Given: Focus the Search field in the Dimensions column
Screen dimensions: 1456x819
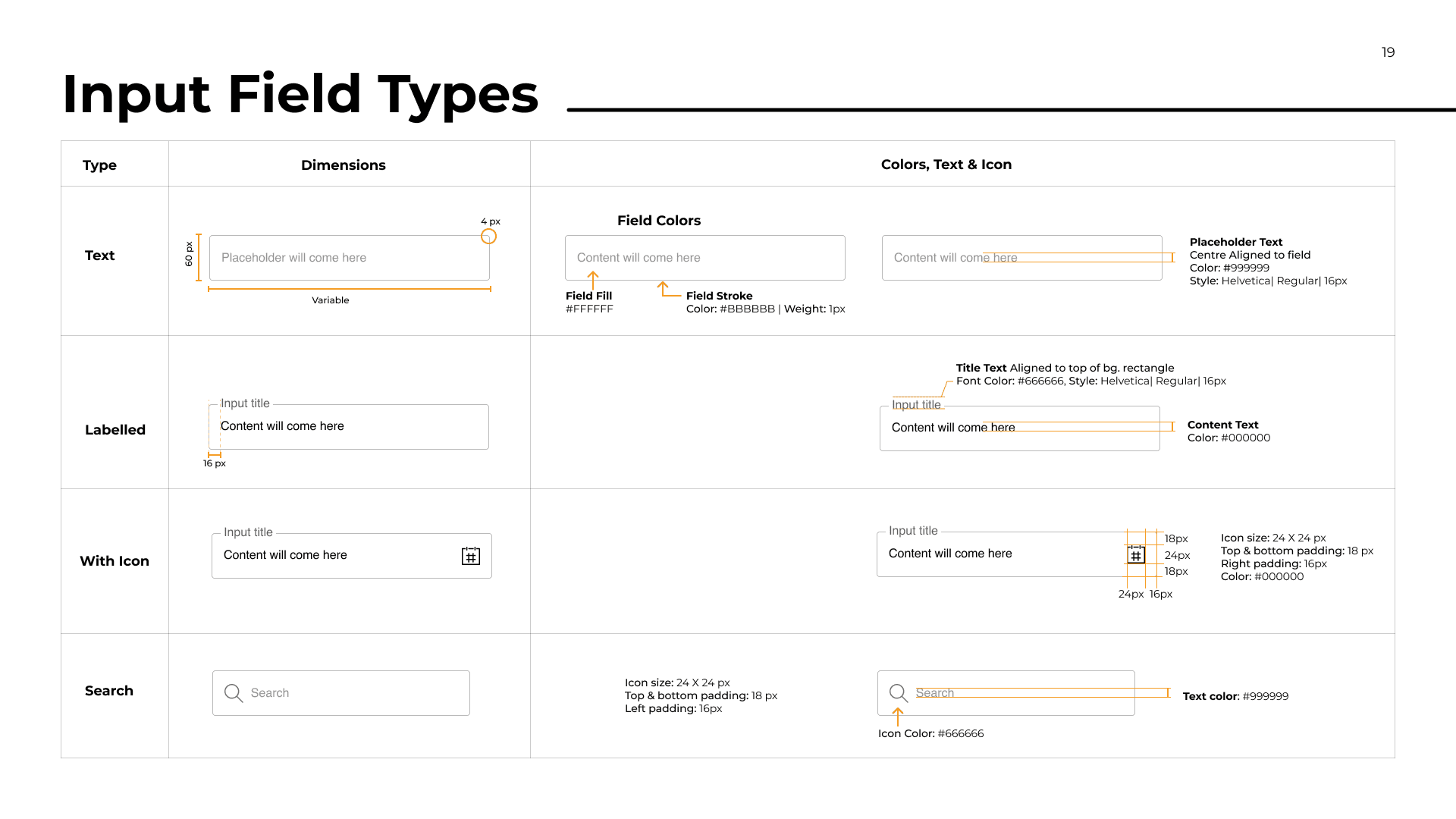Looking at the screenshot, I should pyautogui.click(x=341, y=693).
